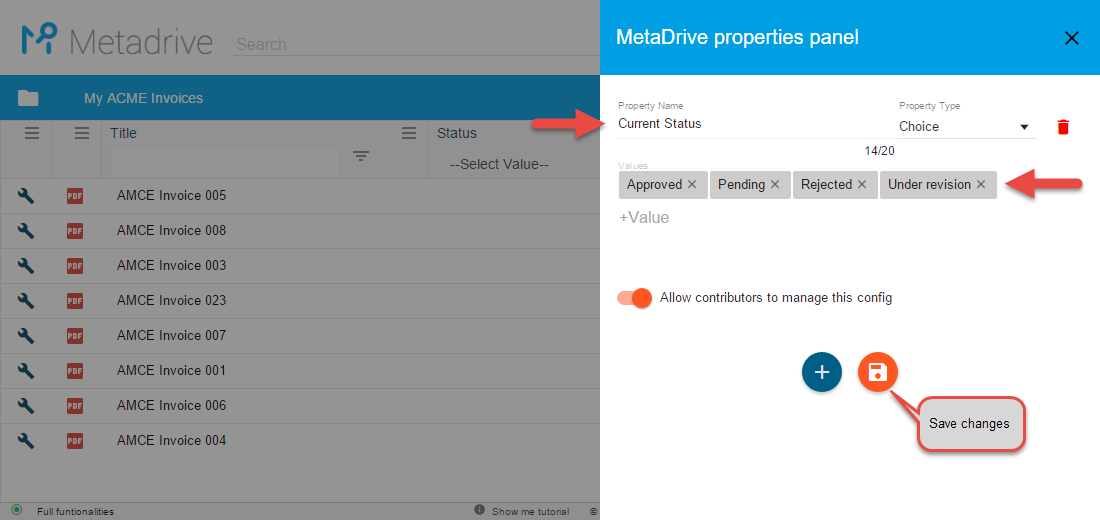Add a new property with plus button
1100x520 pixels.
click(821, 372)
